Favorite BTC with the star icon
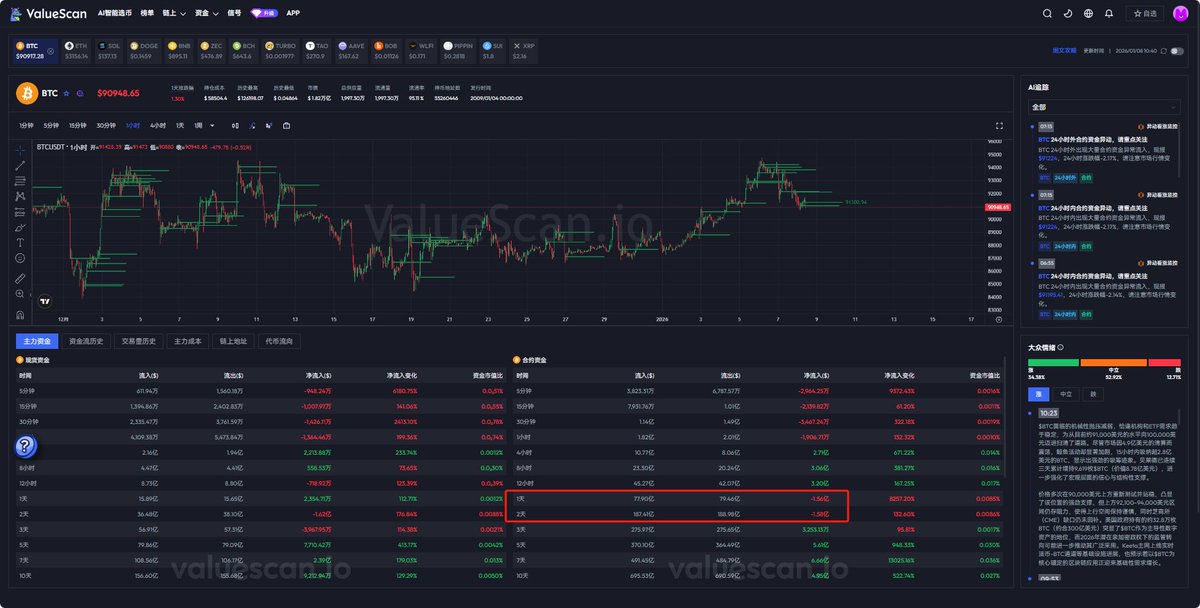This screenshot has width=1200, height=608. pyautogui.click(x=67, y=93)
